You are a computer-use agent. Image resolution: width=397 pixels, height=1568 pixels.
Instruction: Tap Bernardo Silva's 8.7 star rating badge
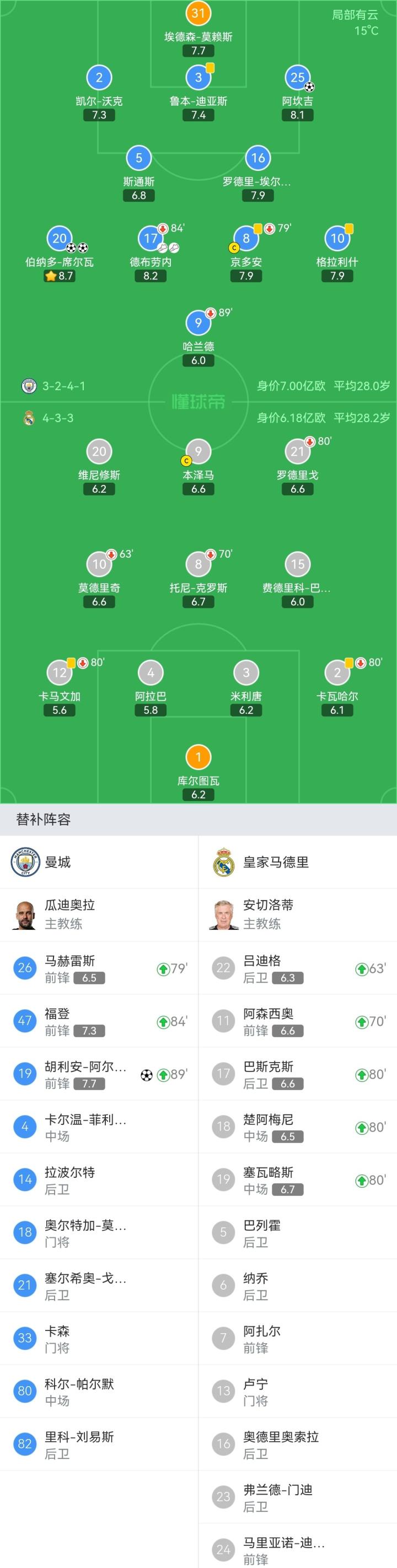coord(59,276)
